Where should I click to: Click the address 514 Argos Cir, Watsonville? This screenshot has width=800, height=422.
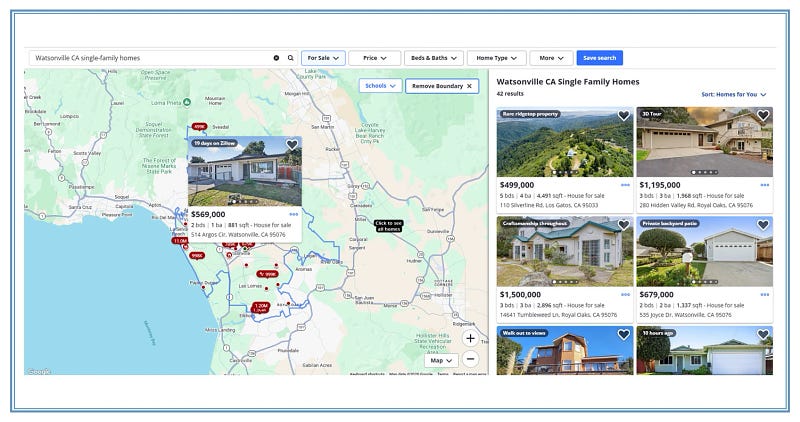(238, 235)
